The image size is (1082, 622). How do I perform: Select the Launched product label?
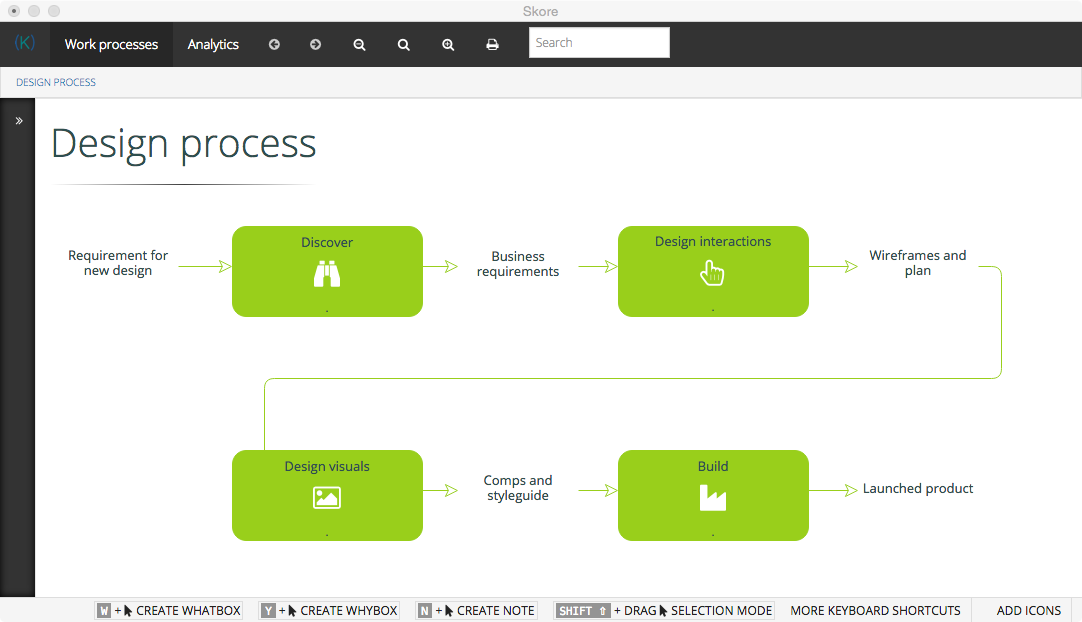pos(918,489)
